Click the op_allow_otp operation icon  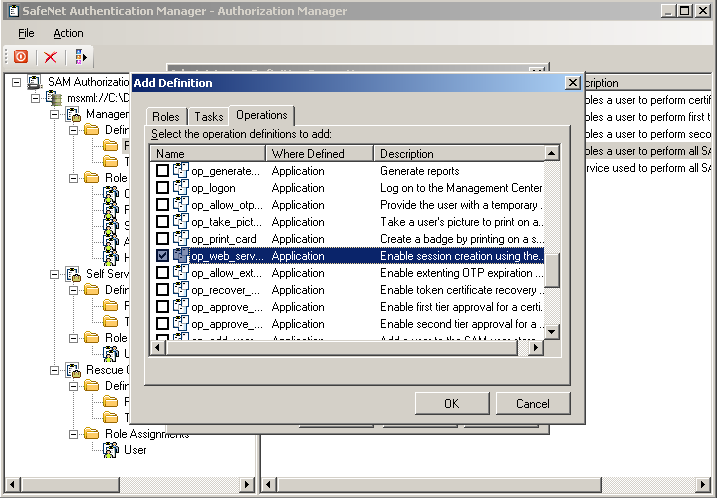point(181,204)
